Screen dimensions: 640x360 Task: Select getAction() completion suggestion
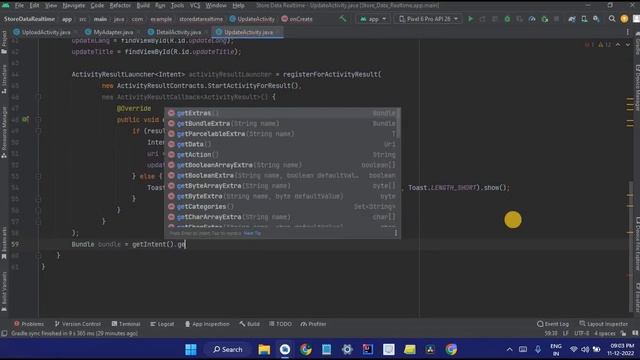pyautogui.click(x=282, y=155)
